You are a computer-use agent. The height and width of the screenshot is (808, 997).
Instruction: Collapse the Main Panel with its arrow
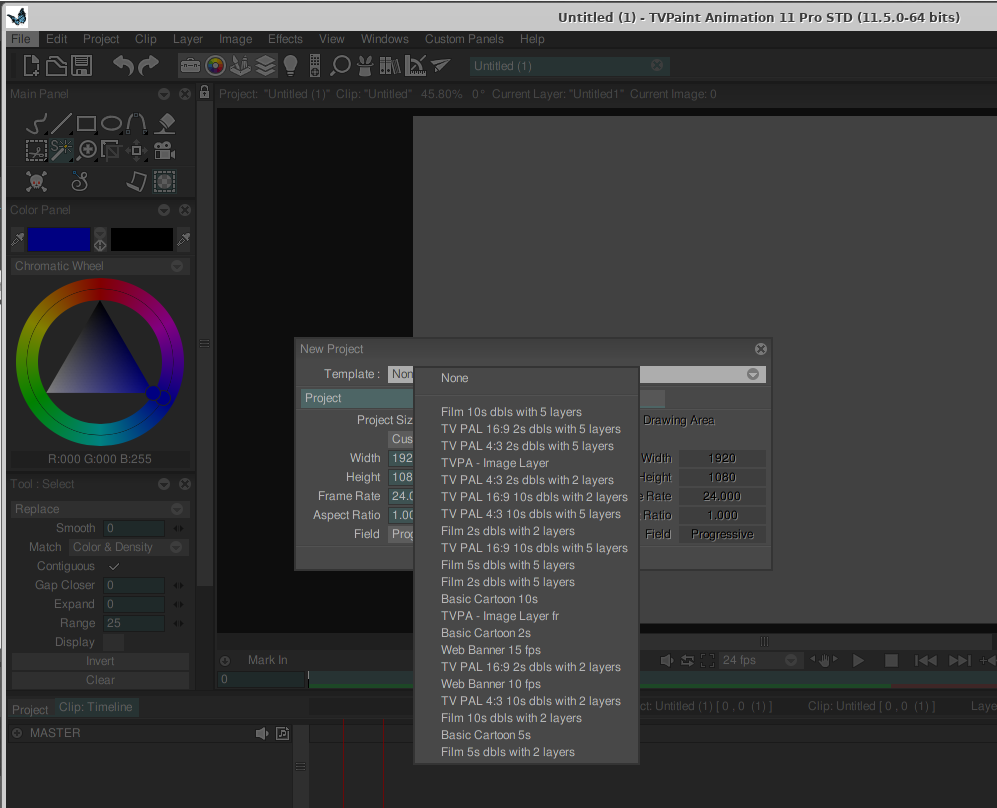tap(164, 94)
